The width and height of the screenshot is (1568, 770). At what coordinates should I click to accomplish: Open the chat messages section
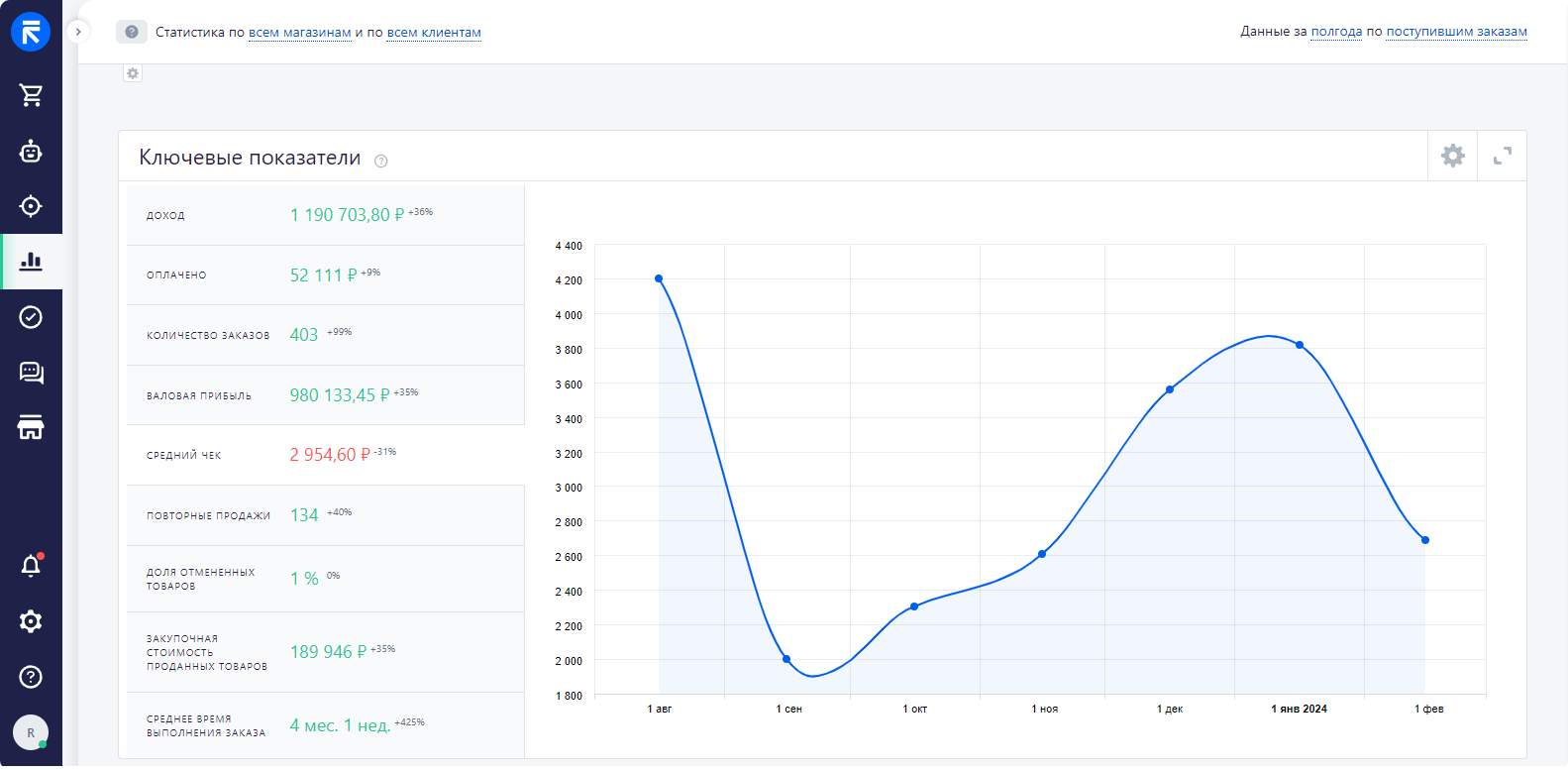[x=31, y=373]
